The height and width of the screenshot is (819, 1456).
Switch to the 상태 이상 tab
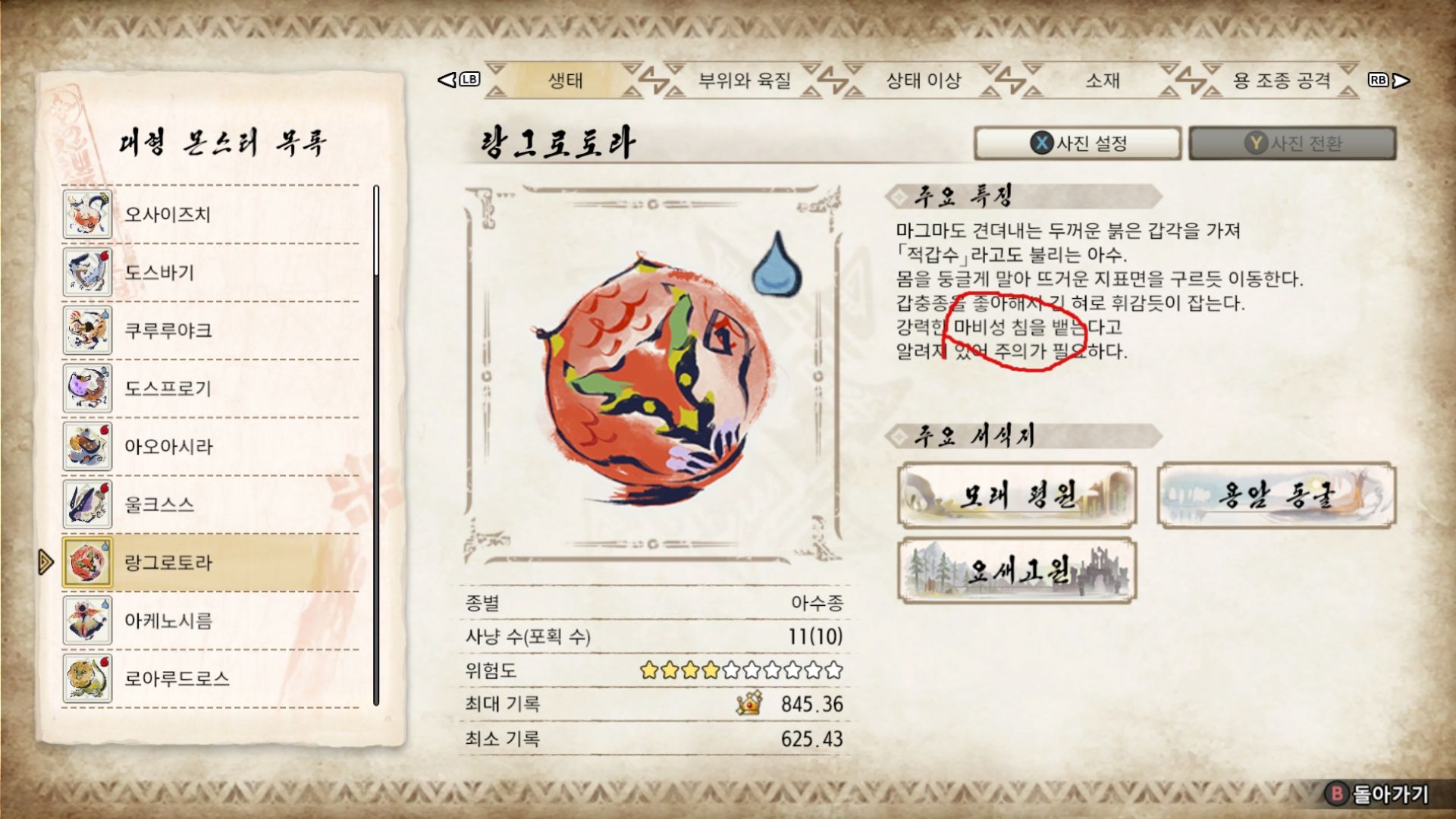923,80
